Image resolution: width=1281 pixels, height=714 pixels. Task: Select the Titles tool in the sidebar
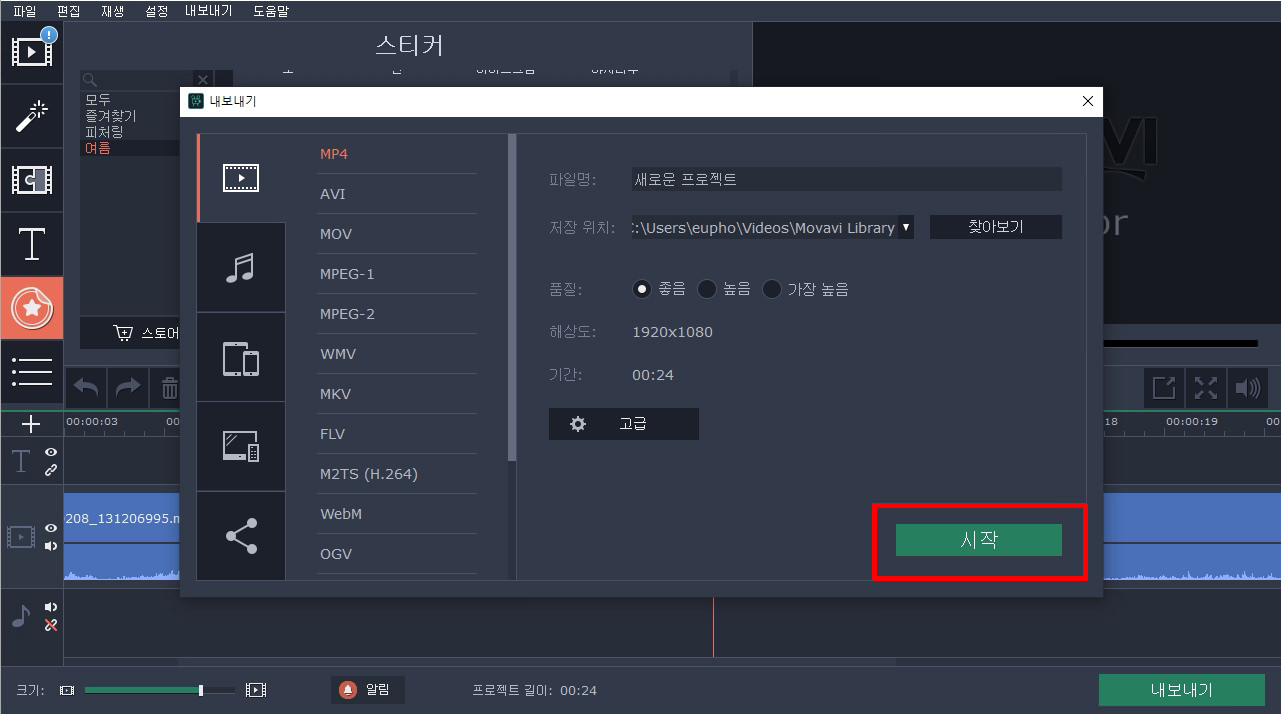pyautogui.click(x=32, y=243)
